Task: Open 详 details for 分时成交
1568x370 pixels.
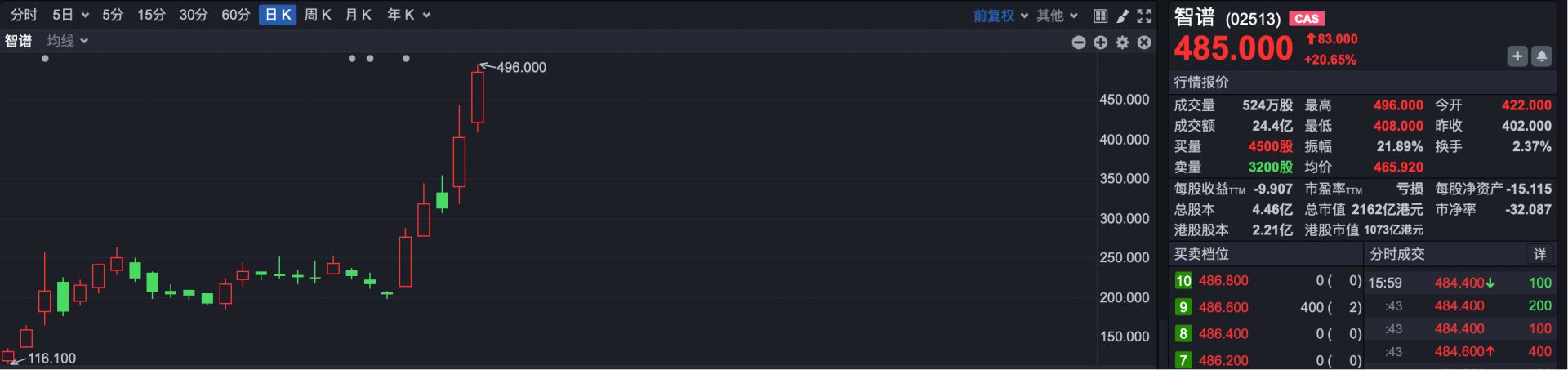Action: pyautogui.click(x=1539, y=254)
